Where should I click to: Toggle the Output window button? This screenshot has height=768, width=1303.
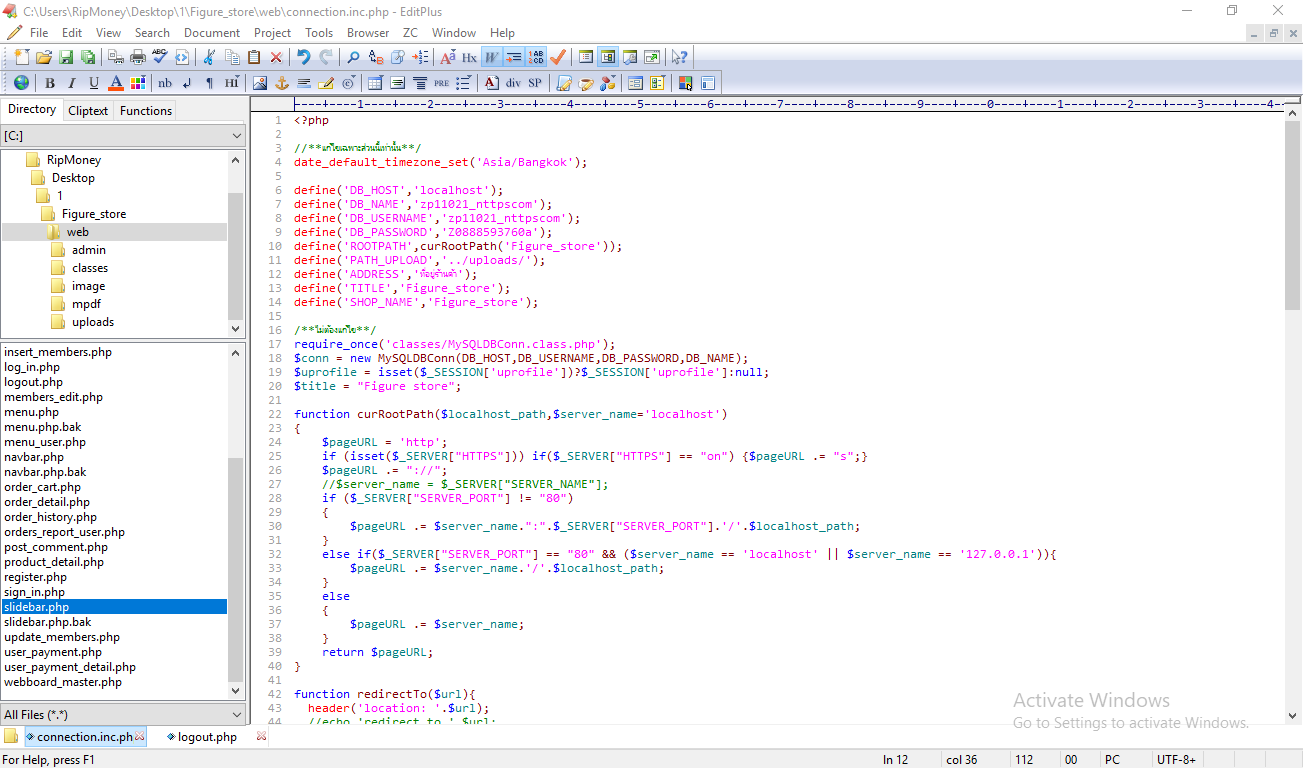tap(630, 57)
